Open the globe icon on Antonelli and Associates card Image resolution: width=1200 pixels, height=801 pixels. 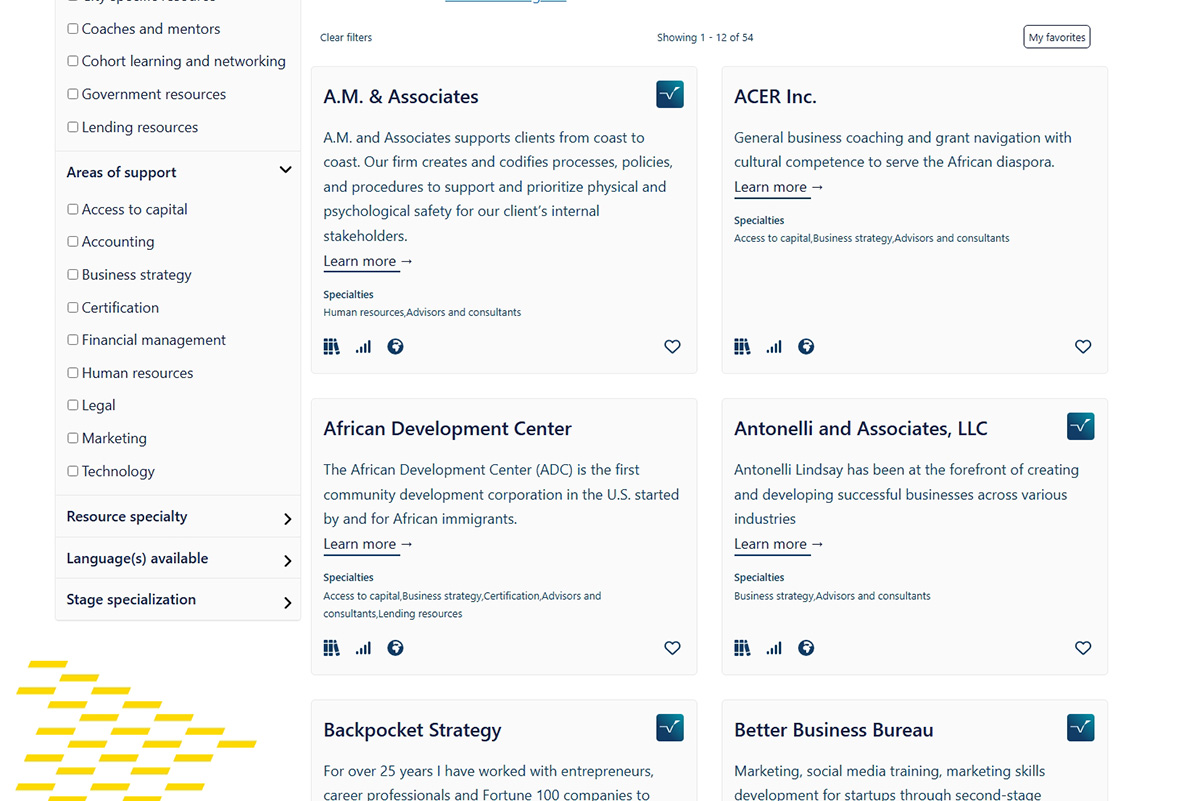pyautogui.click(x=806, y=648)
